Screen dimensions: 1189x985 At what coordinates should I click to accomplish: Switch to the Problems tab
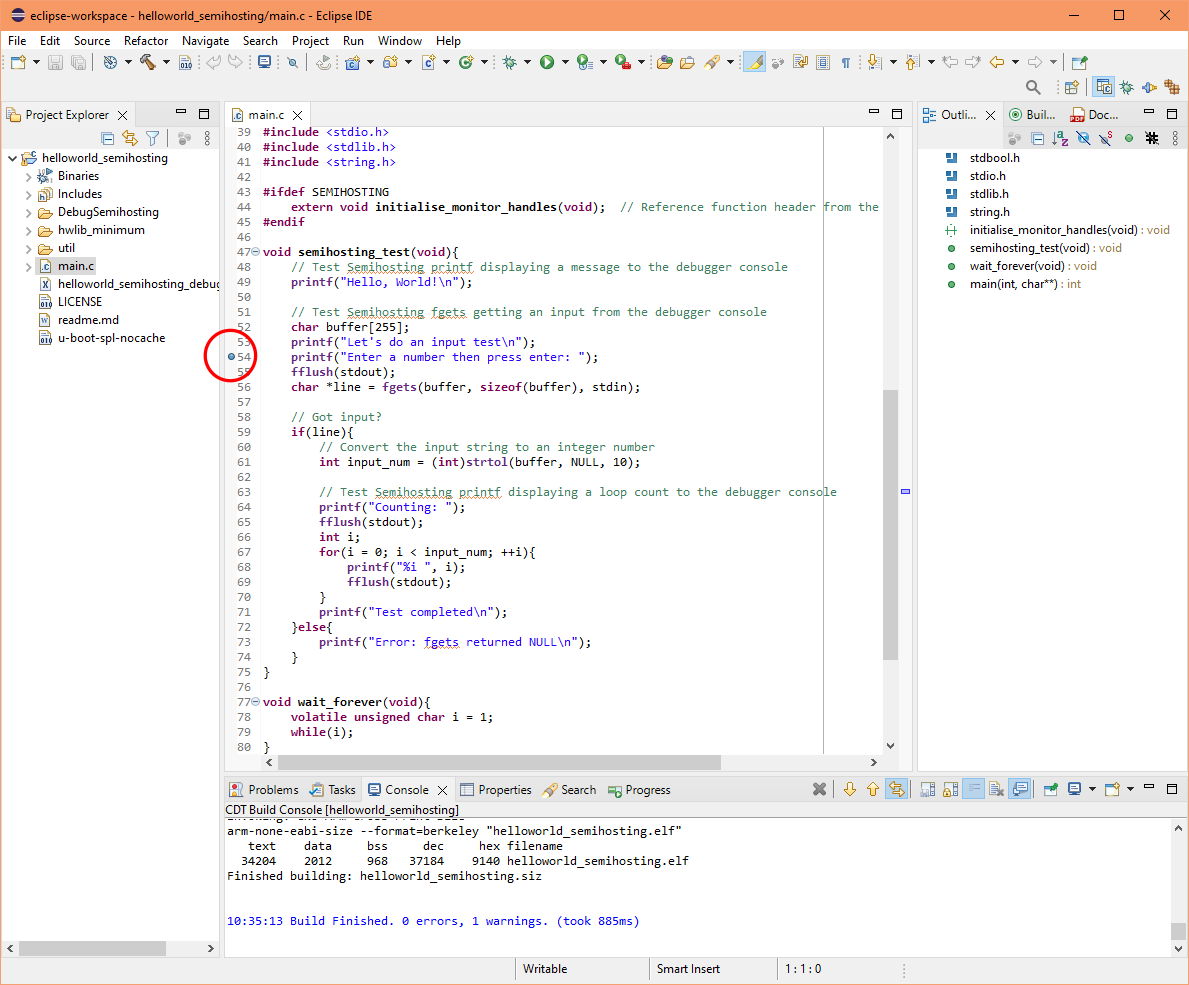[x=272, y=789]
